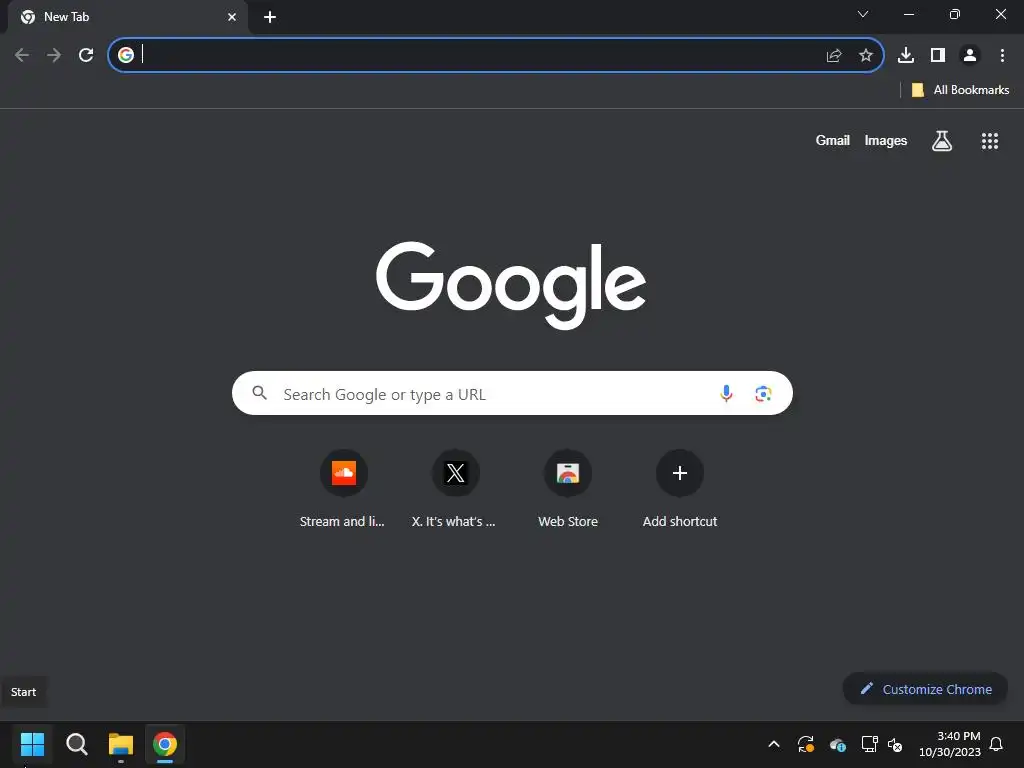This screenshot has height=768, width=1024.
Task: Open the Downloads icon in the toolbar
Action: point(906,55)
